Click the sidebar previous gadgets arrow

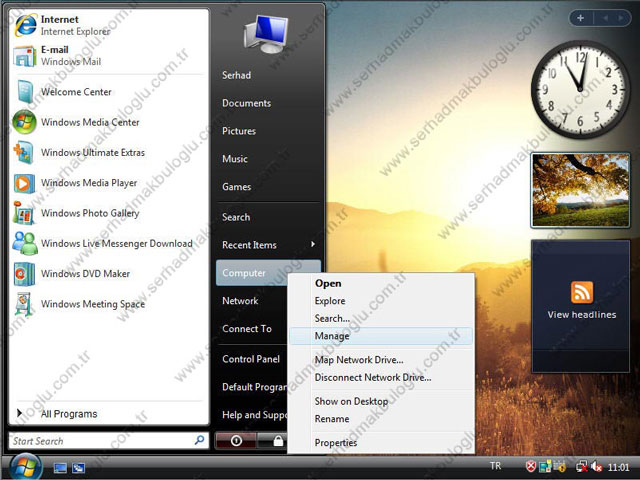[605, 18]
